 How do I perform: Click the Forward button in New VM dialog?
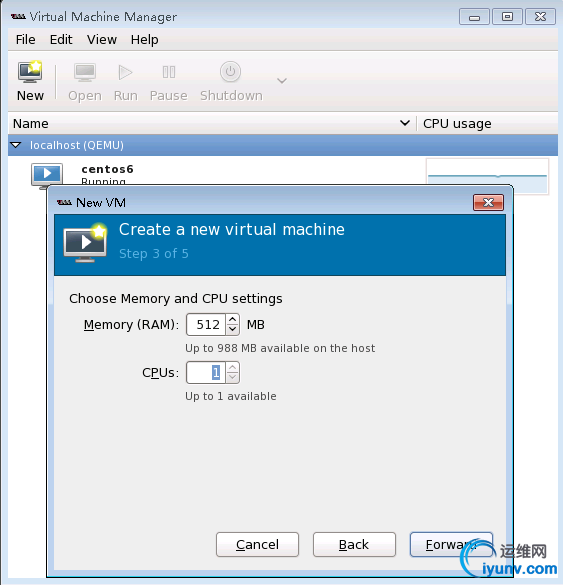pos(451,545)
